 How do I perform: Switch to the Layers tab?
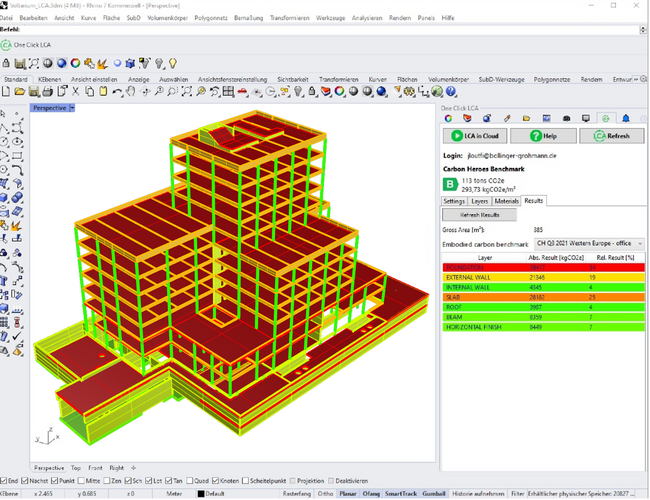tap(480, 201)
